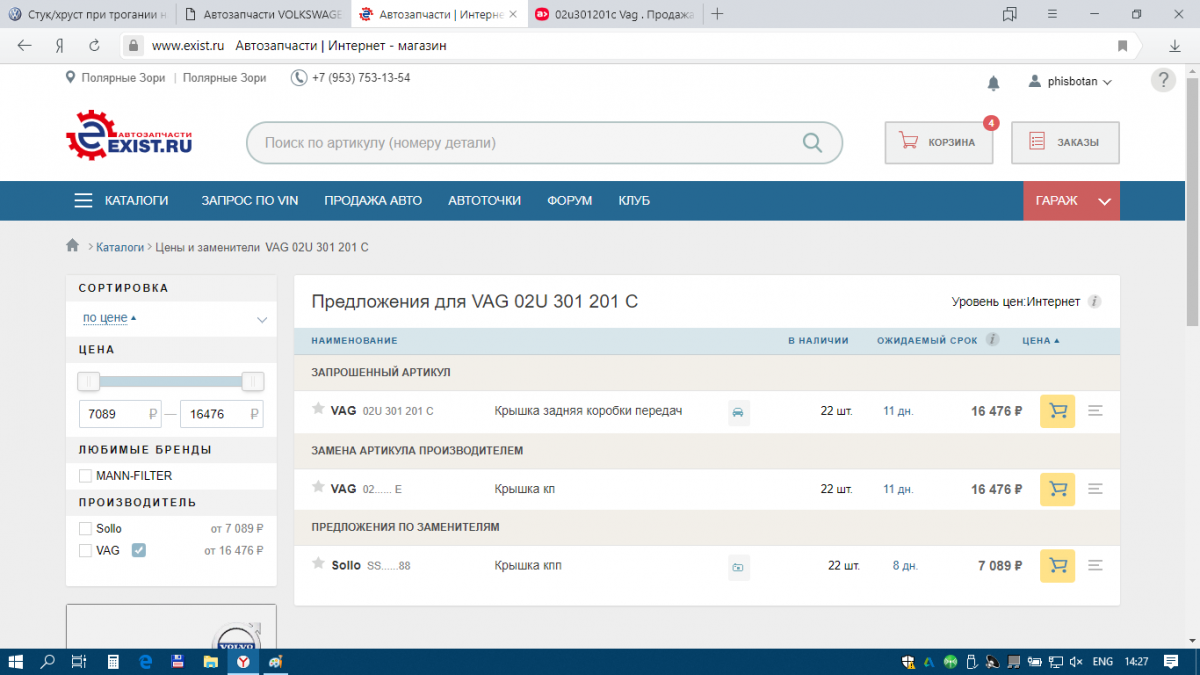Screen dimensions: 1200x675
Task: Open the ЗАКАЗЫ button
Action: (1065, 142)
